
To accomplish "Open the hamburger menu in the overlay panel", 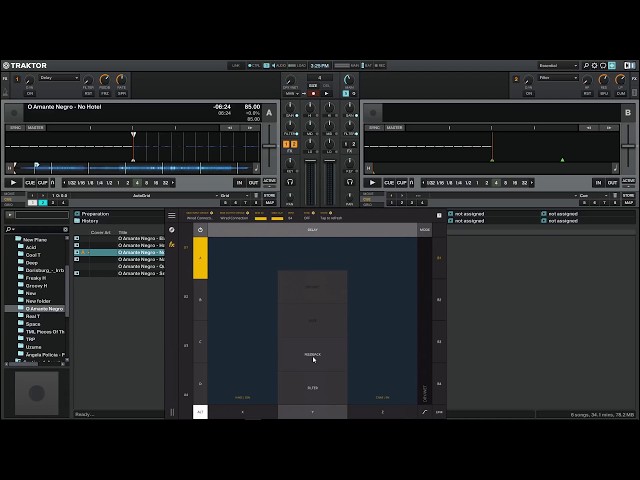I will point(172,216).
